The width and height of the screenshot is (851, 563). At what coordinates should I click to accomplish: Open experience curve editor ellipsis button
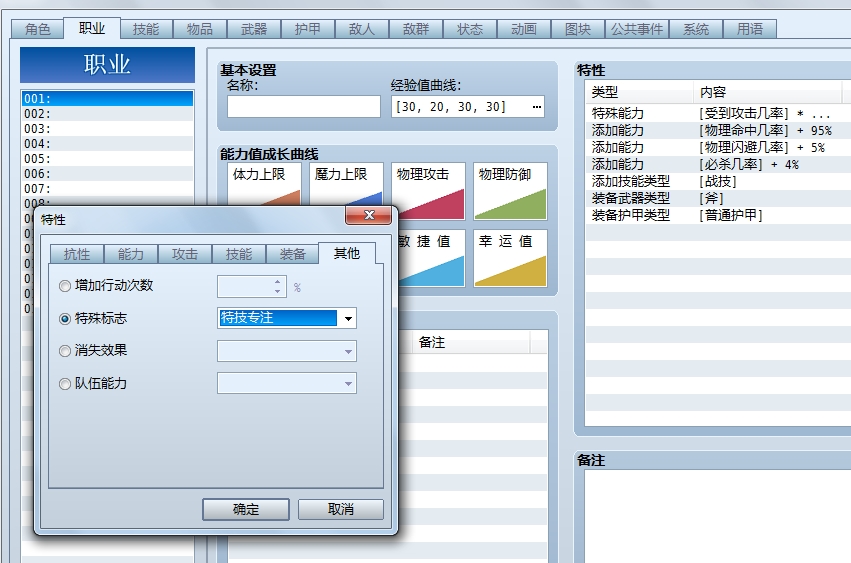pyautogui.click(x=537, y=107)
